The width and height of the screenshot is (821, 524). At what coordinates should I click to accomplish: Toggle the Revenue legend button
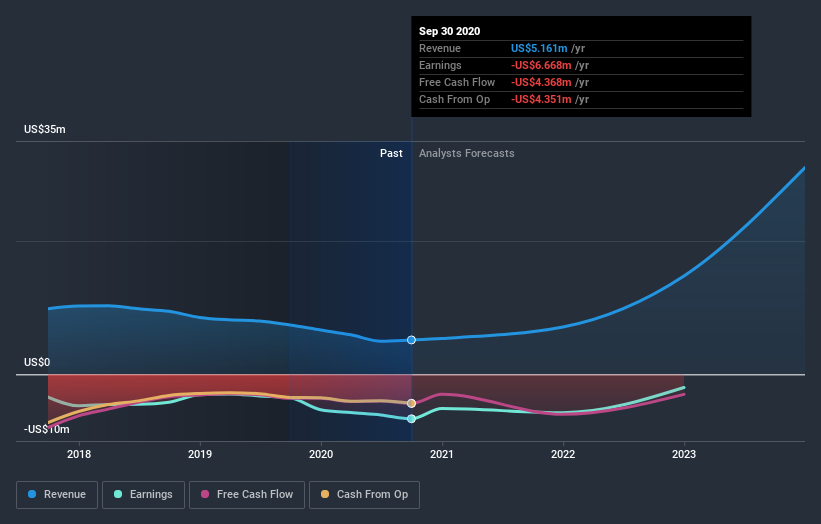pyautogui.click(x=57, y=495)
